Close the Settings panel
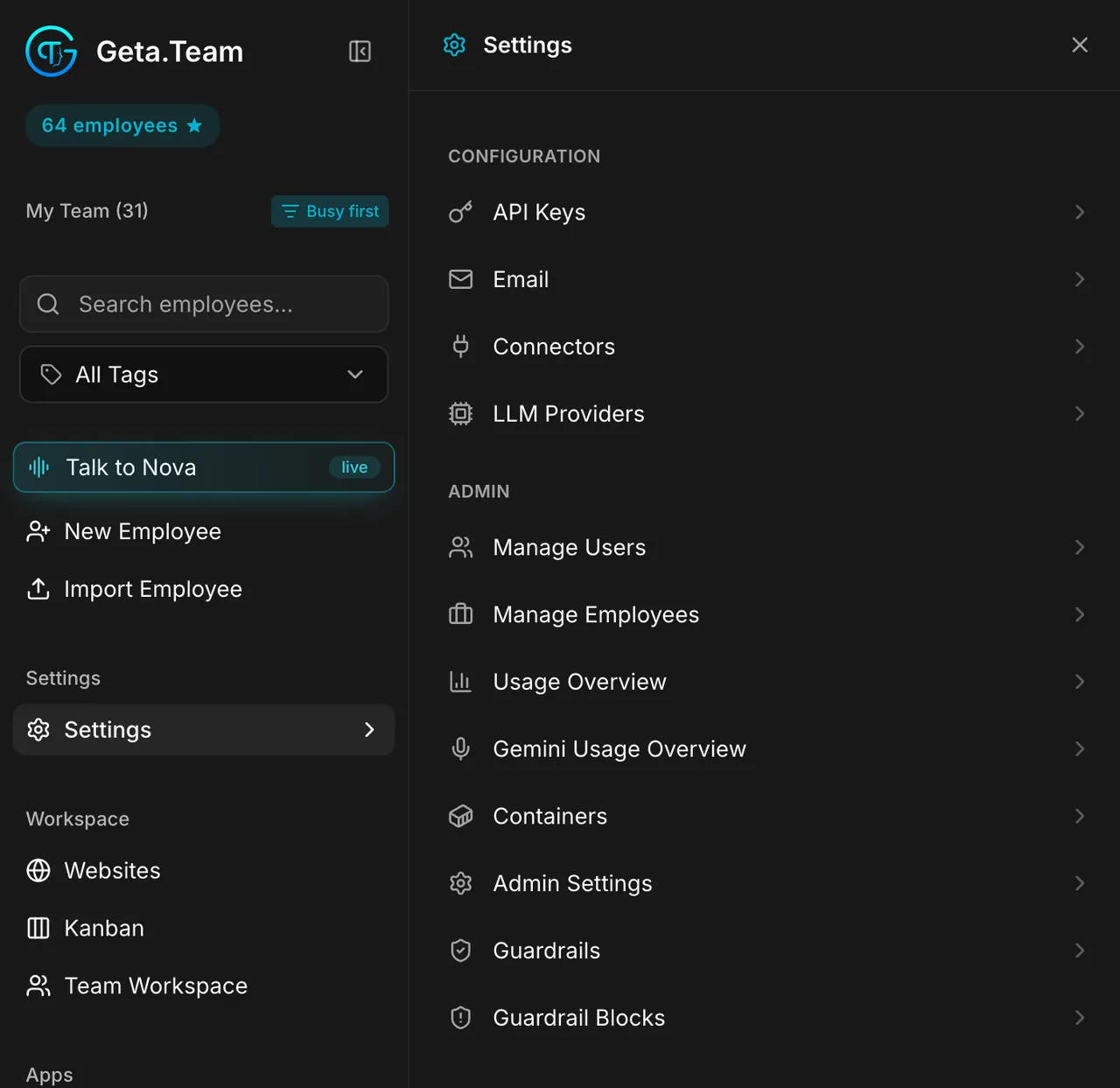This screenshot has height=1088, width=1120. coord(1080,45)
